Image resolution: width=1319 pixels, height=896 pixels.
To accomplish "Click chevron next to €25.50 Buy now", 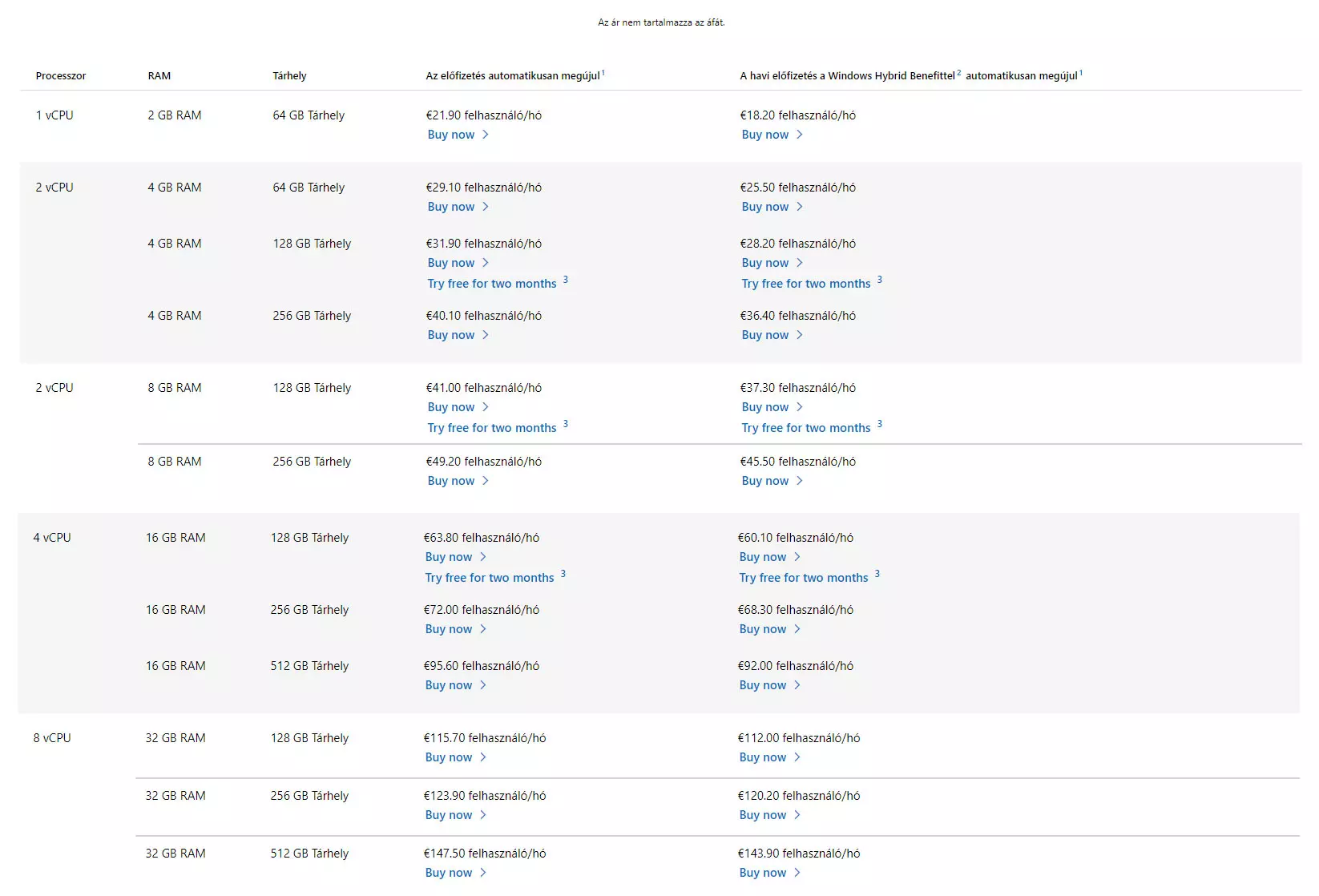I will tap(799, 207).
